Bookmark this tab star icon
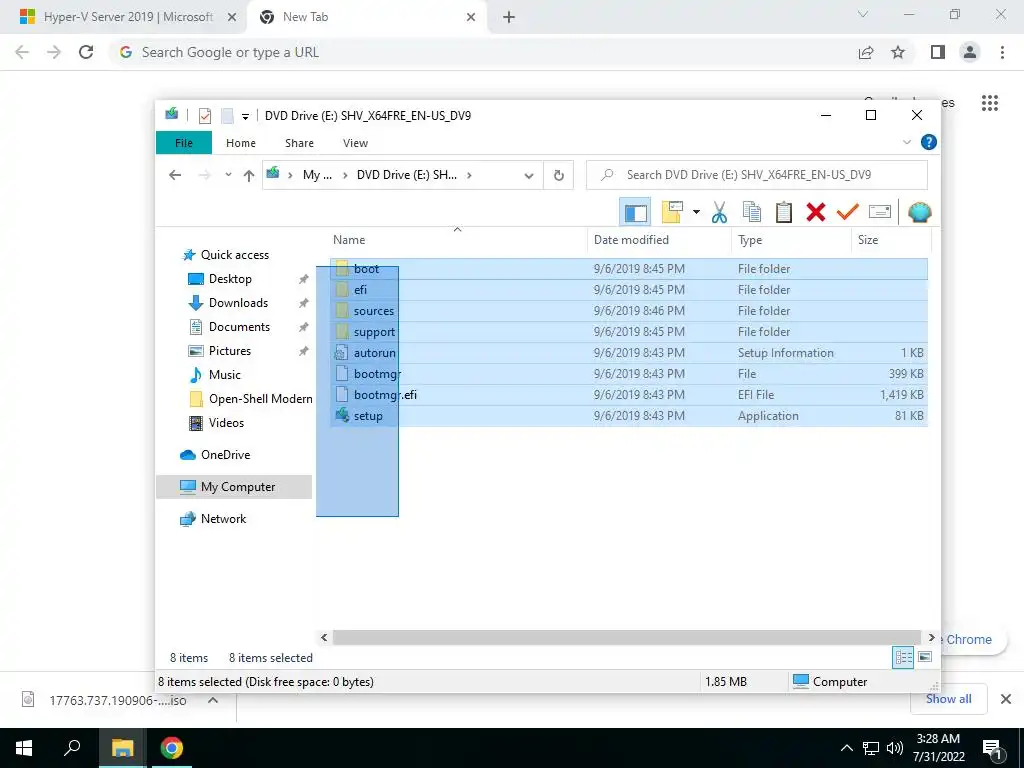This screenshot has width=1024, height=768. pos(898,52)
